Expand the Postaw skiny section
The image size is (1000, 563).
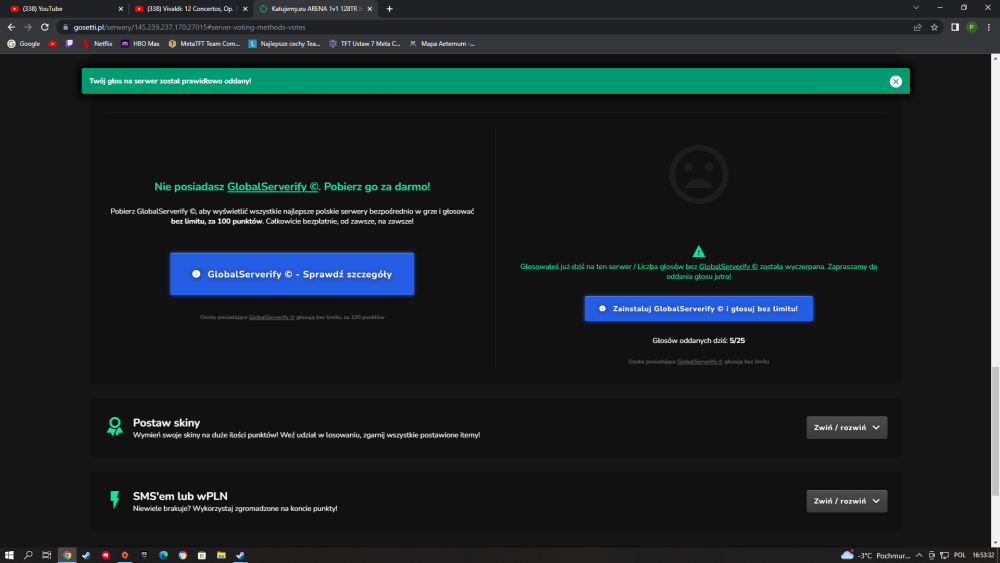[846, 427]
